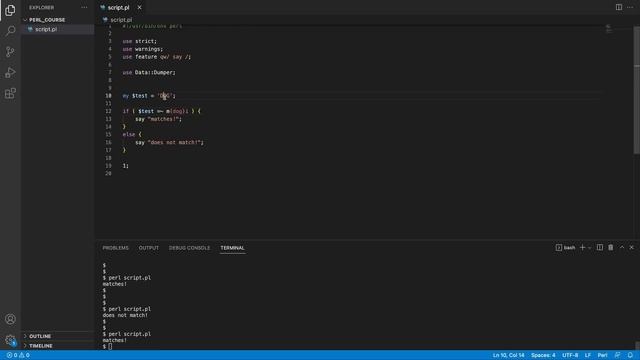Click script.pl in the breadcrumb
This screenshot has width=640, height=360.
tap(121, 20)
